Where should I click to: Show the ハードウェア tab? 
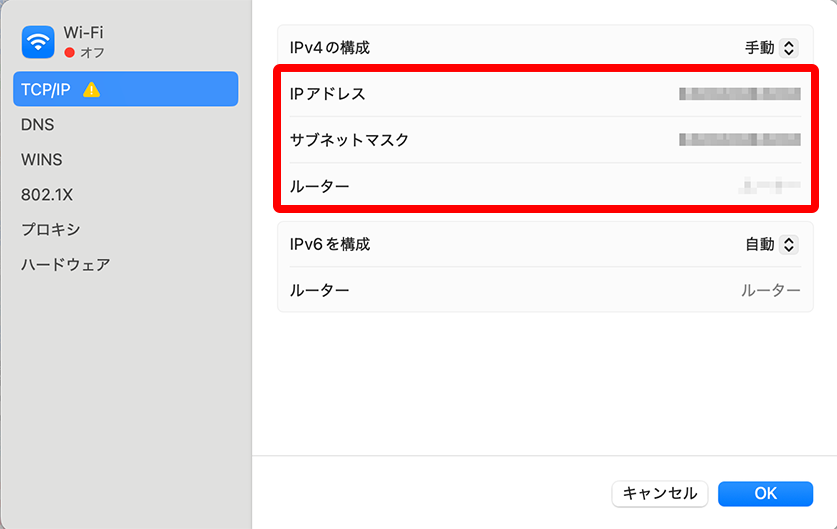click(x=66, y=265)
